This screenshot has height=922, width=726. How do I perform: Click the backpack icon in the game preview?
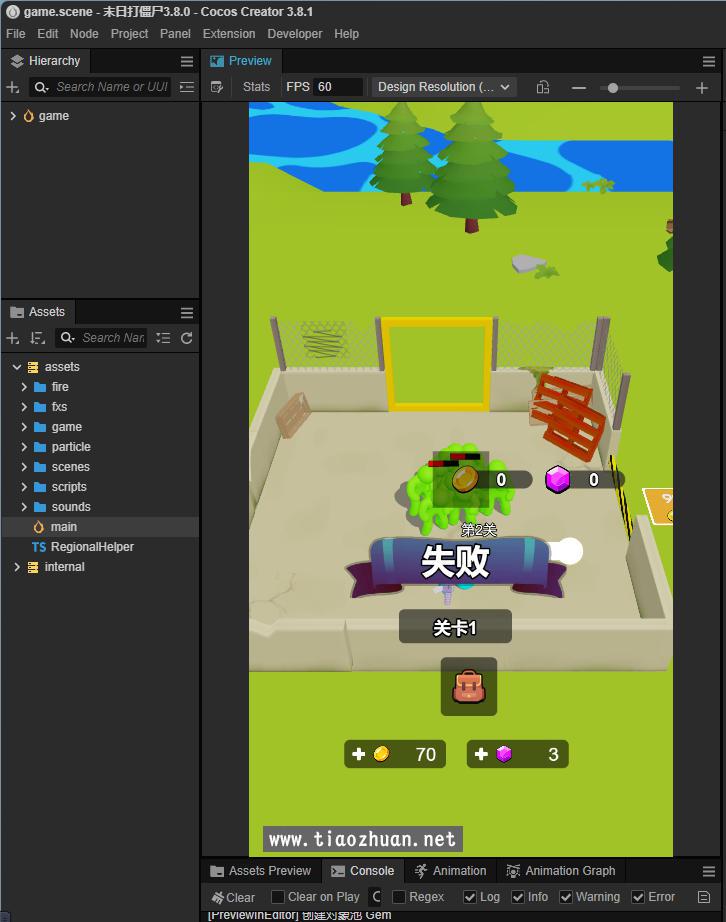point(468,687)
